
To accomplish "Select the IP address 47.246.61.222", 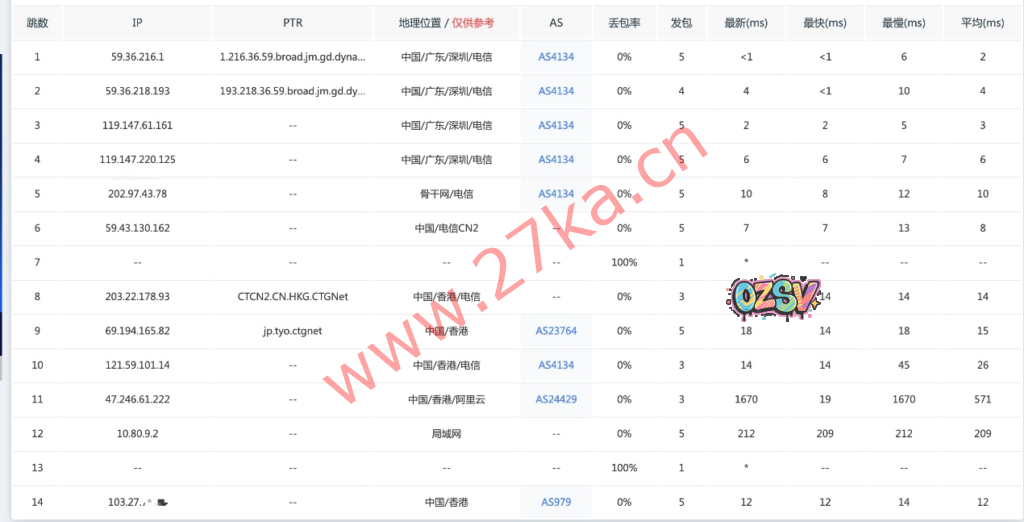I will pos(135,399).
